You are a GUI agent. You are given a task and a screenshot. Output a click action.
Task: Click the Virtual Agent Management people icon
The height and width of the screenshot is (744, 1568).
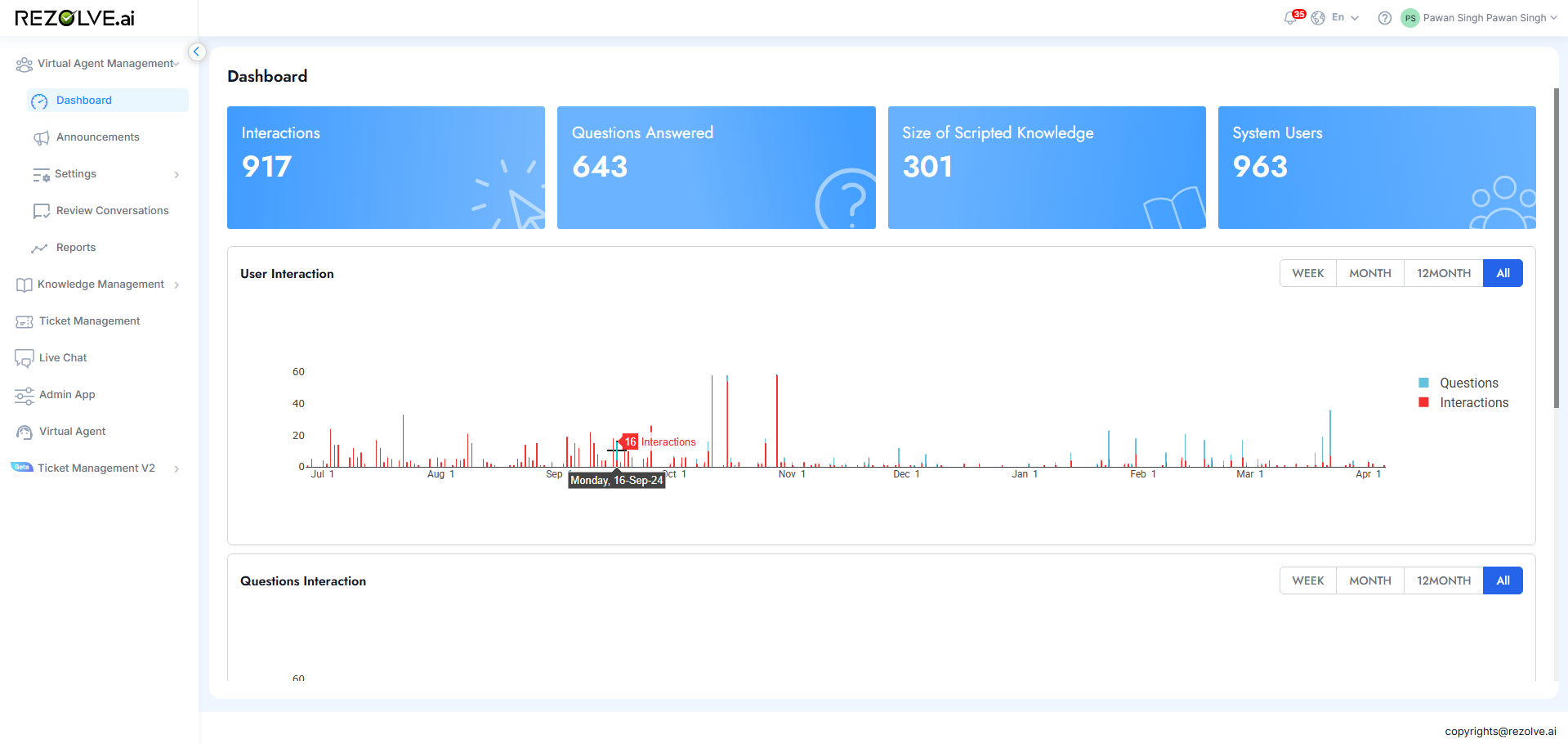pyautogui.click(x=25, y=64)
